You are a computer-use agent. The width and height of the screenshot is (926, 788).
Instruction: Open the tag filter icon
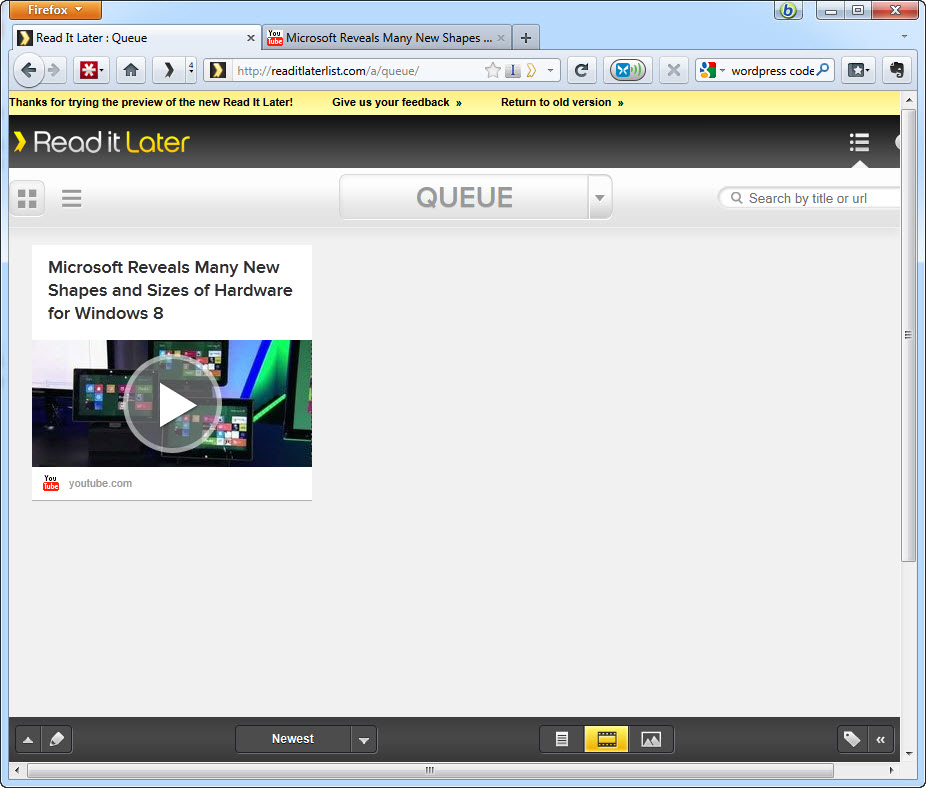(x=852, y=739)
